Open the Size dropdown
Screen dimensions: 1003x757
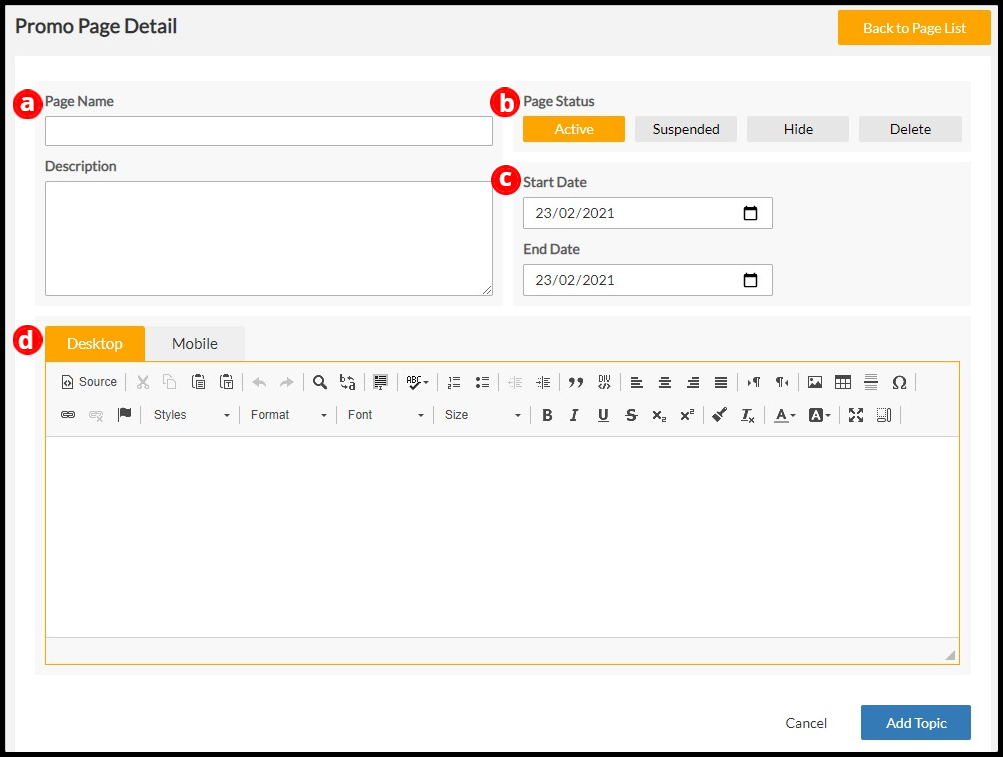coord(482,415)
